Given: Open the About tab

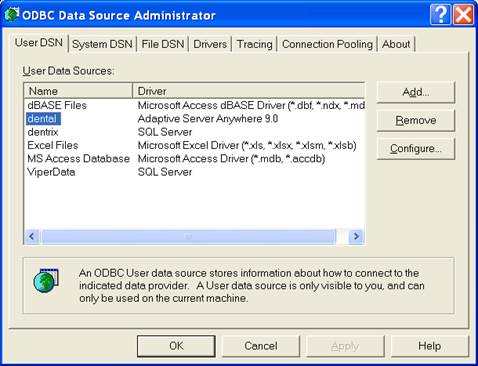Looking at the screenshot, I should click(x=396, y=44).
